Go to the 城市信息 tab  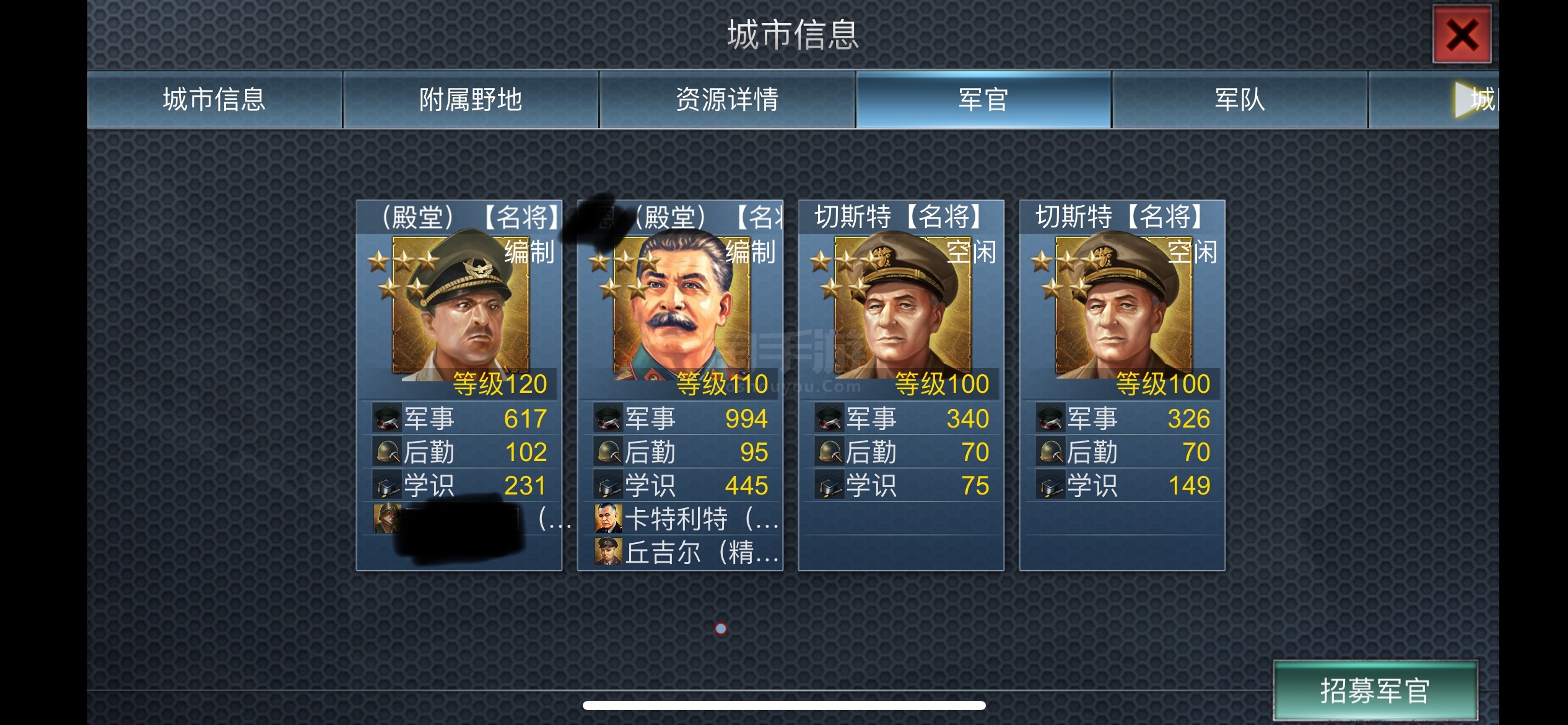click(214, 99)
